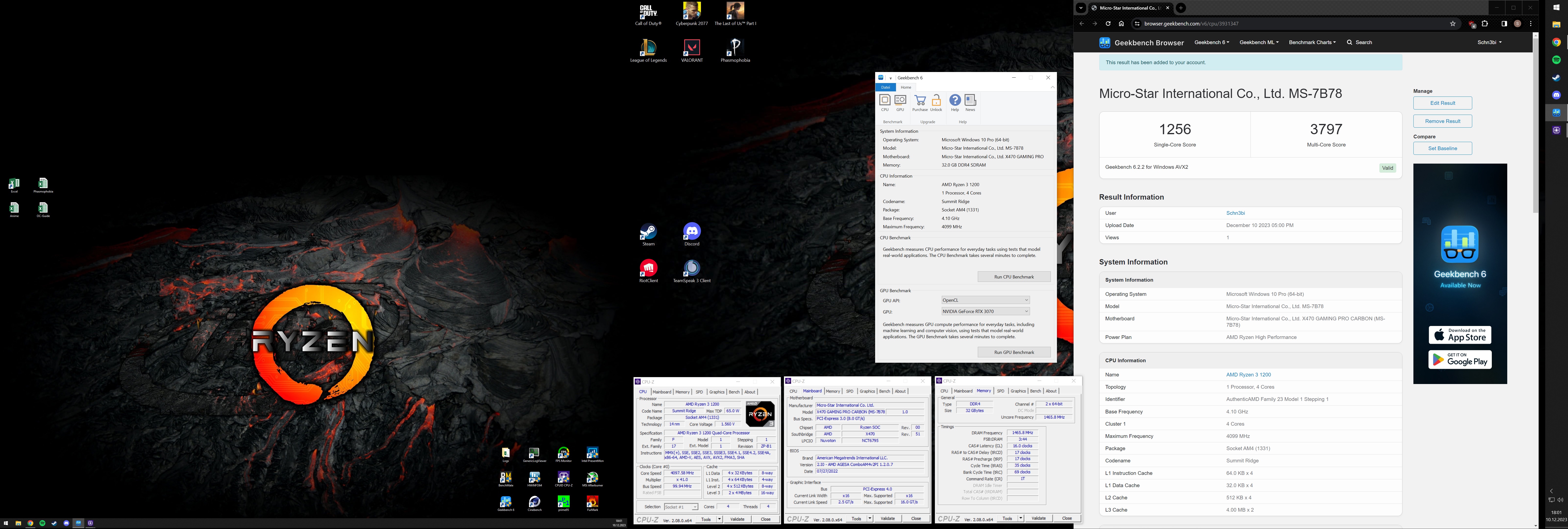This screenshot has width=1568, height=529.
Task: Click Tools dropdown arrow in CPU-Z Memory window
Action: tap(1020, 519)
